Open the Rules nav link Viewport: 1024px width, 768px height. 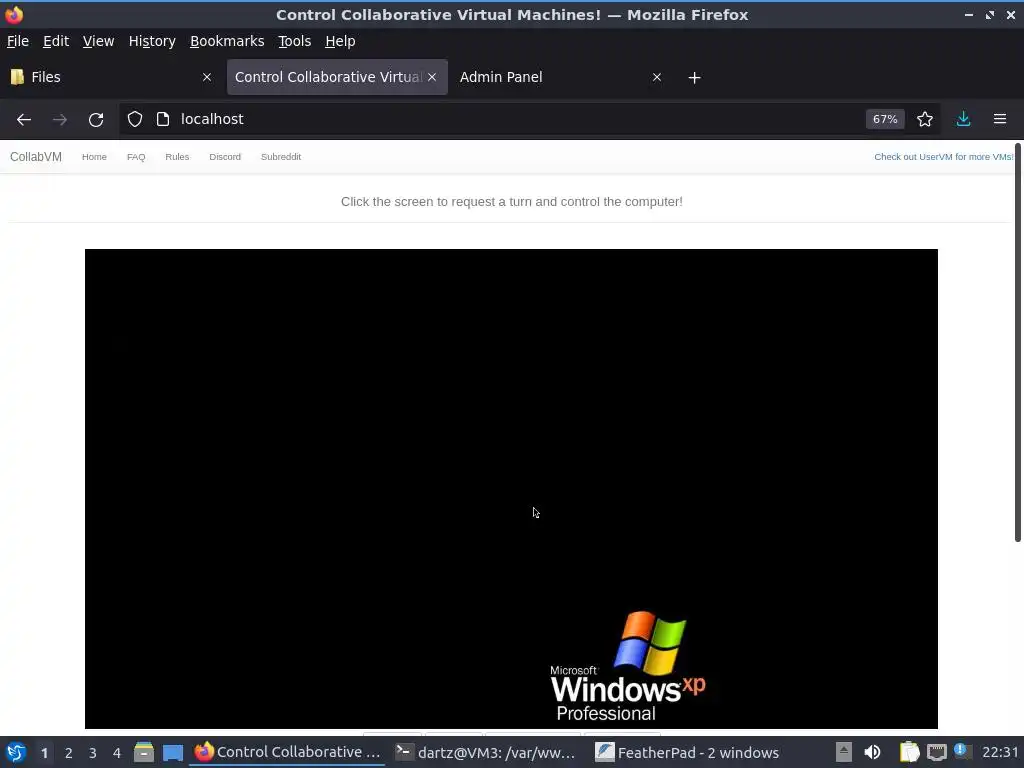(x=177, y=157)
